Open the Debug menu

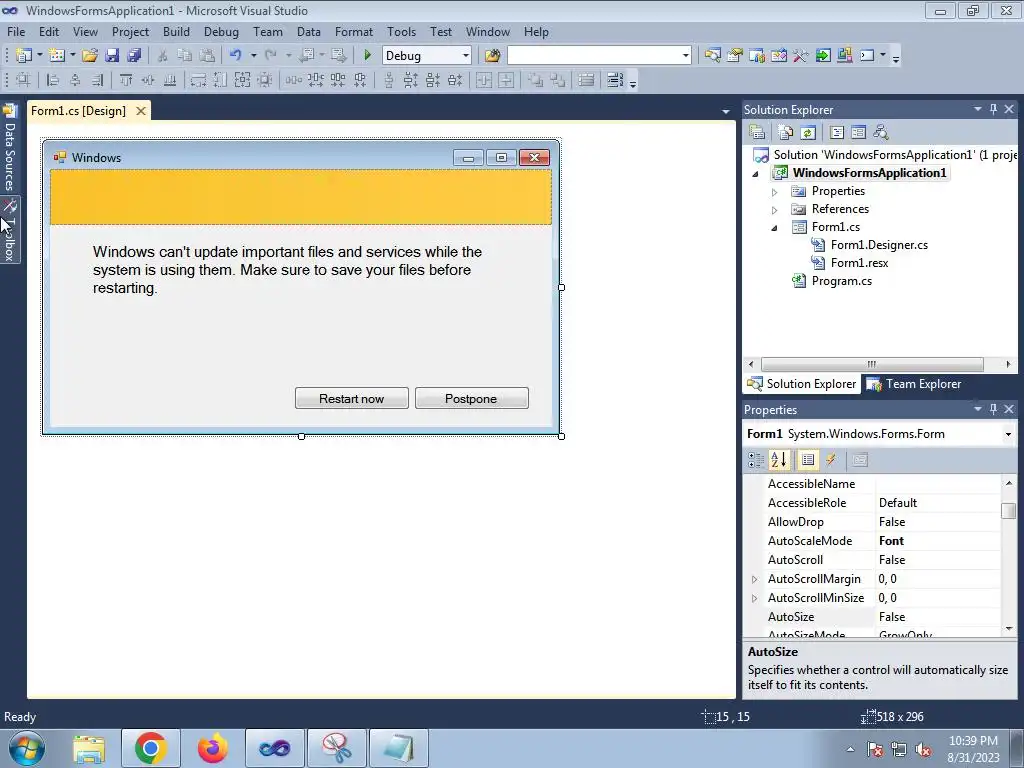click(221, 31)
